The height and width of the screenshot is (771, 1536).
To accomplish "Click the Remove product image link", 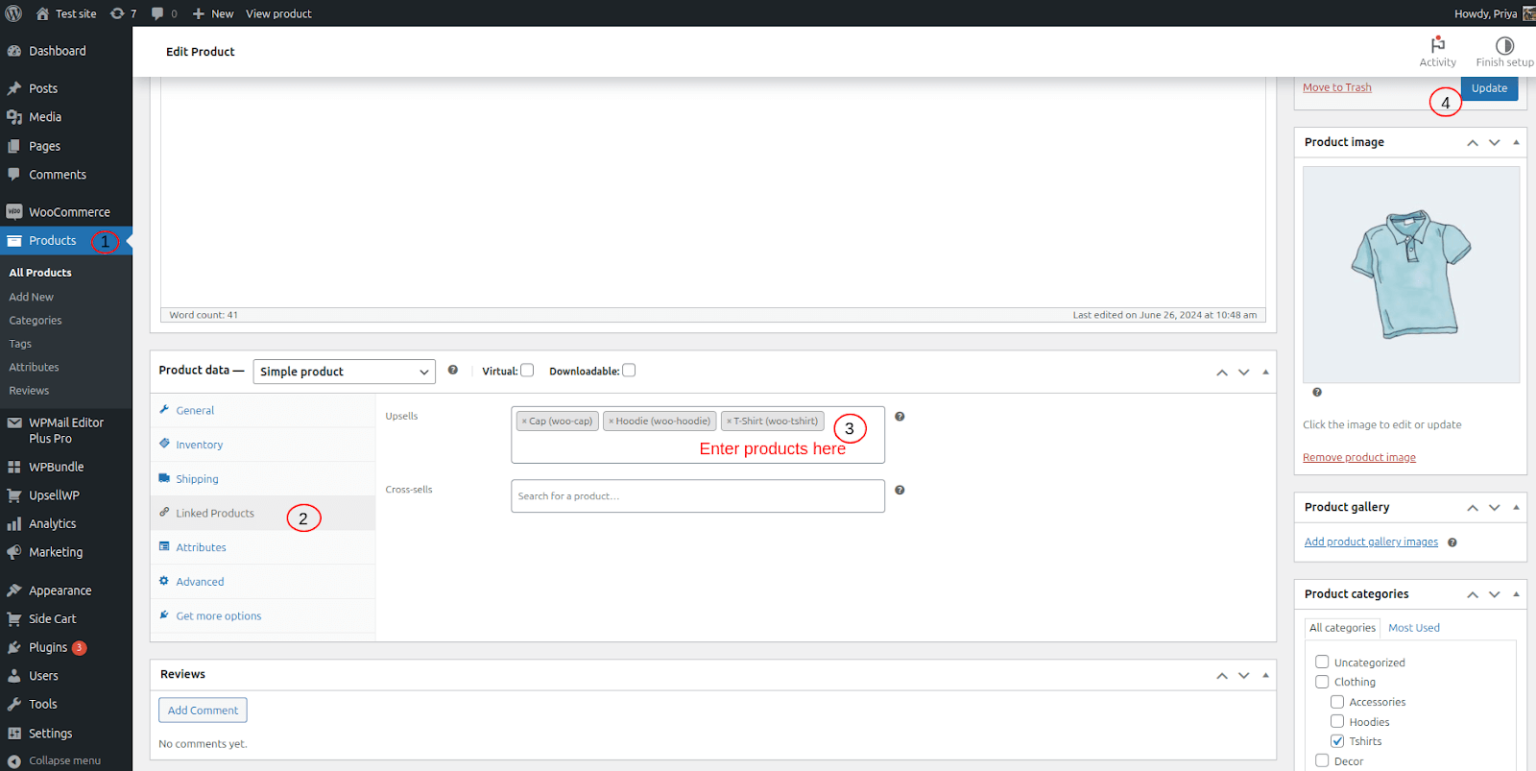I will point(1359,456).
